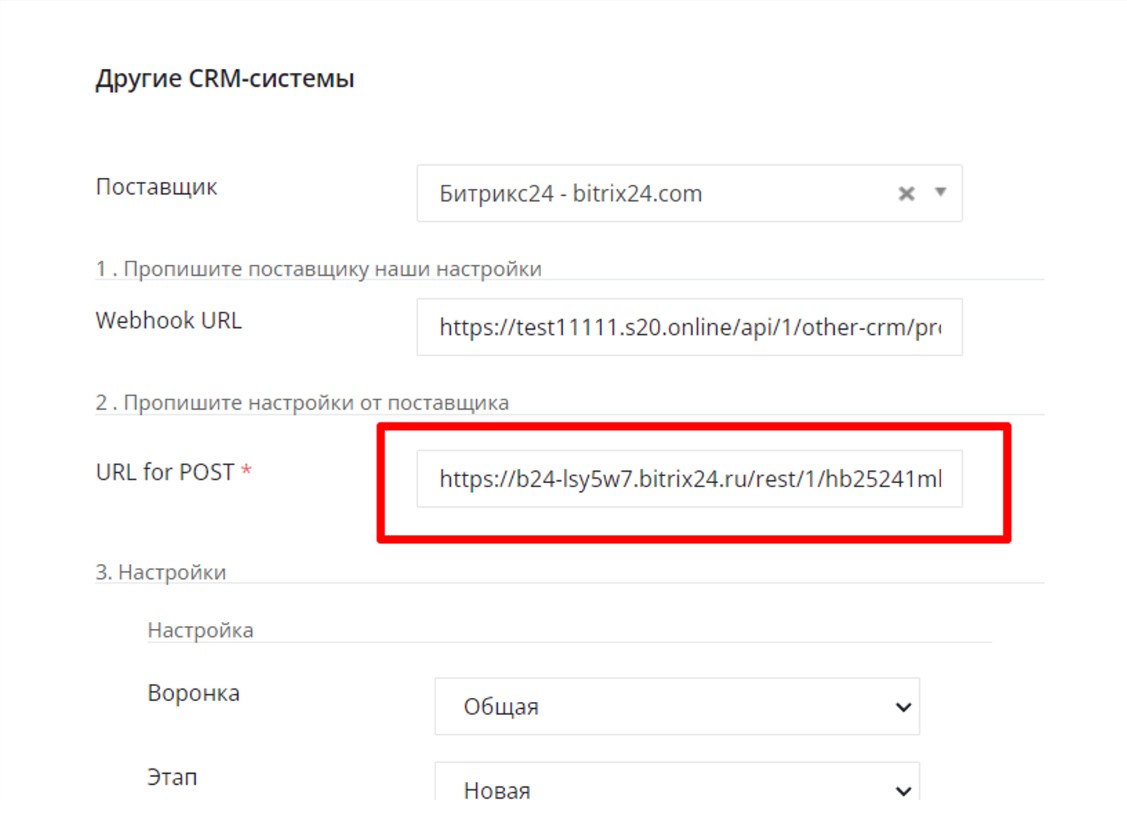This screenshot has height=819, width=1127.
Task: Click the red required asterisk
Action: [247, 470]
